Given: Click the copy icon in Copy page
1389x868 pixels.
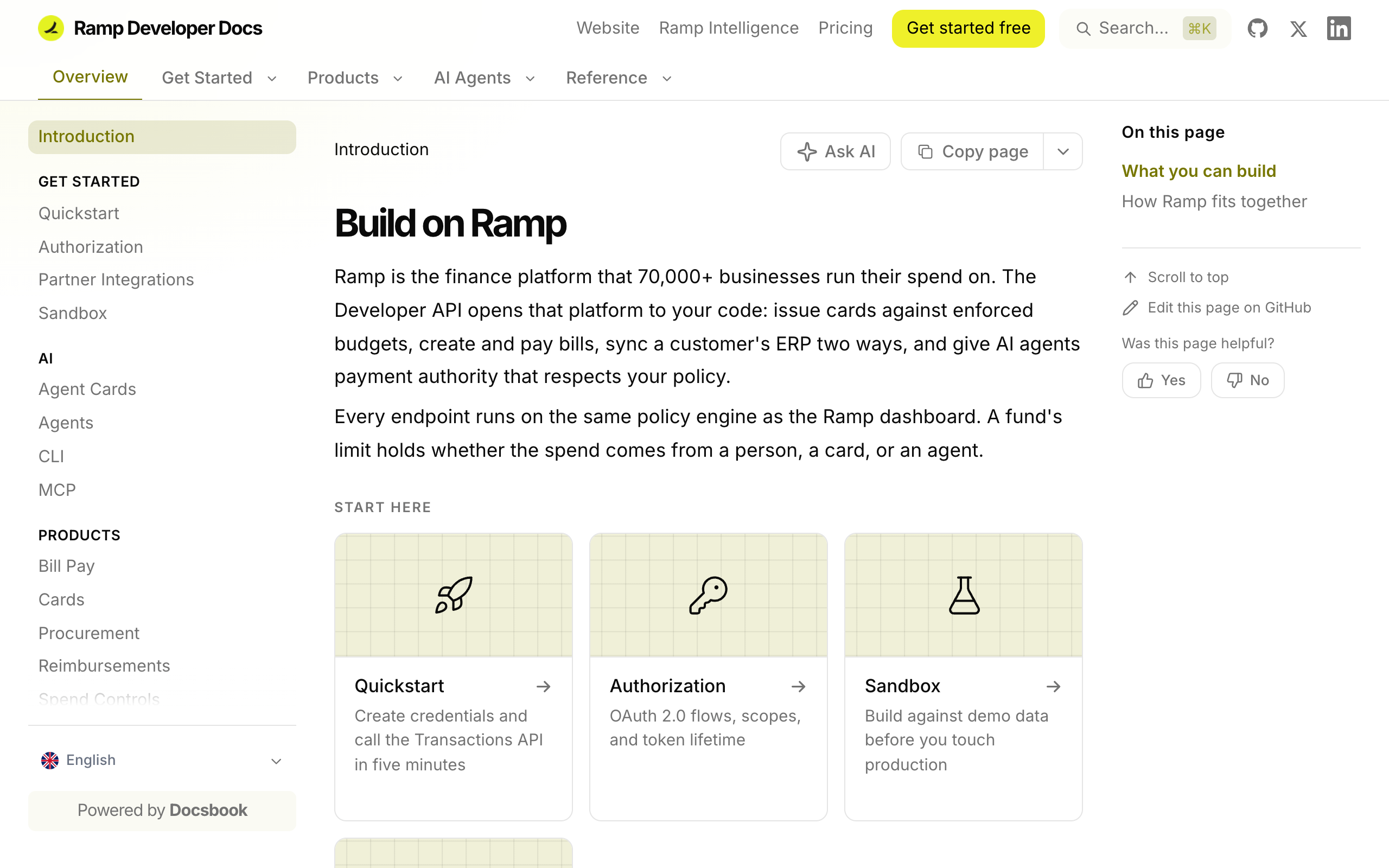Looking at the screenshot, I should tap(925, 151).
